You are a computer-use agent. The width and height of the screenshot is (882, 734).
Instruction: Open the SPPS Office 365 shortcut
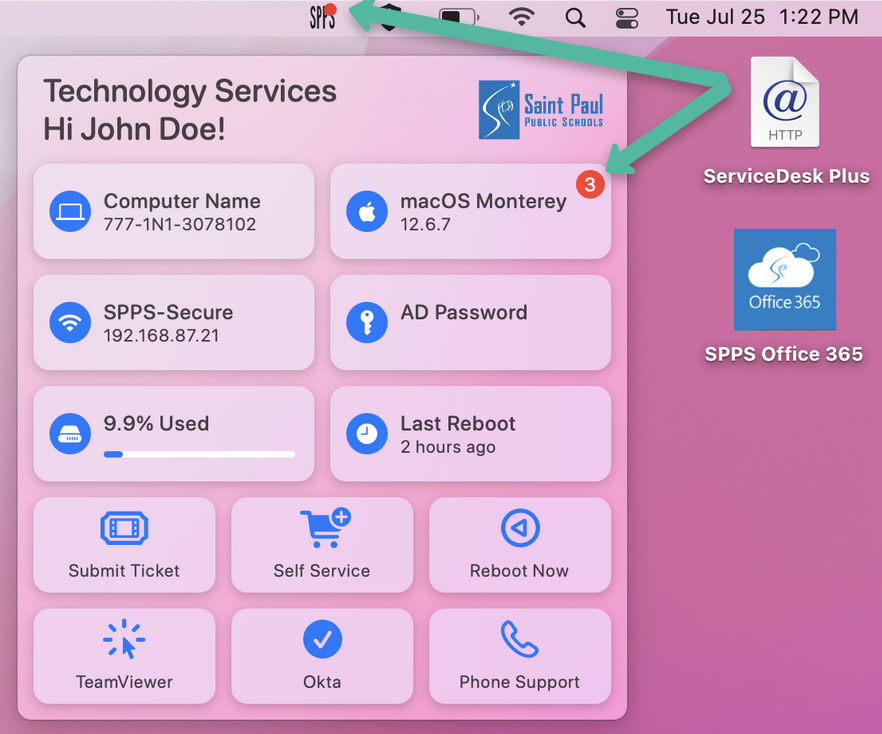click(785, 280)
